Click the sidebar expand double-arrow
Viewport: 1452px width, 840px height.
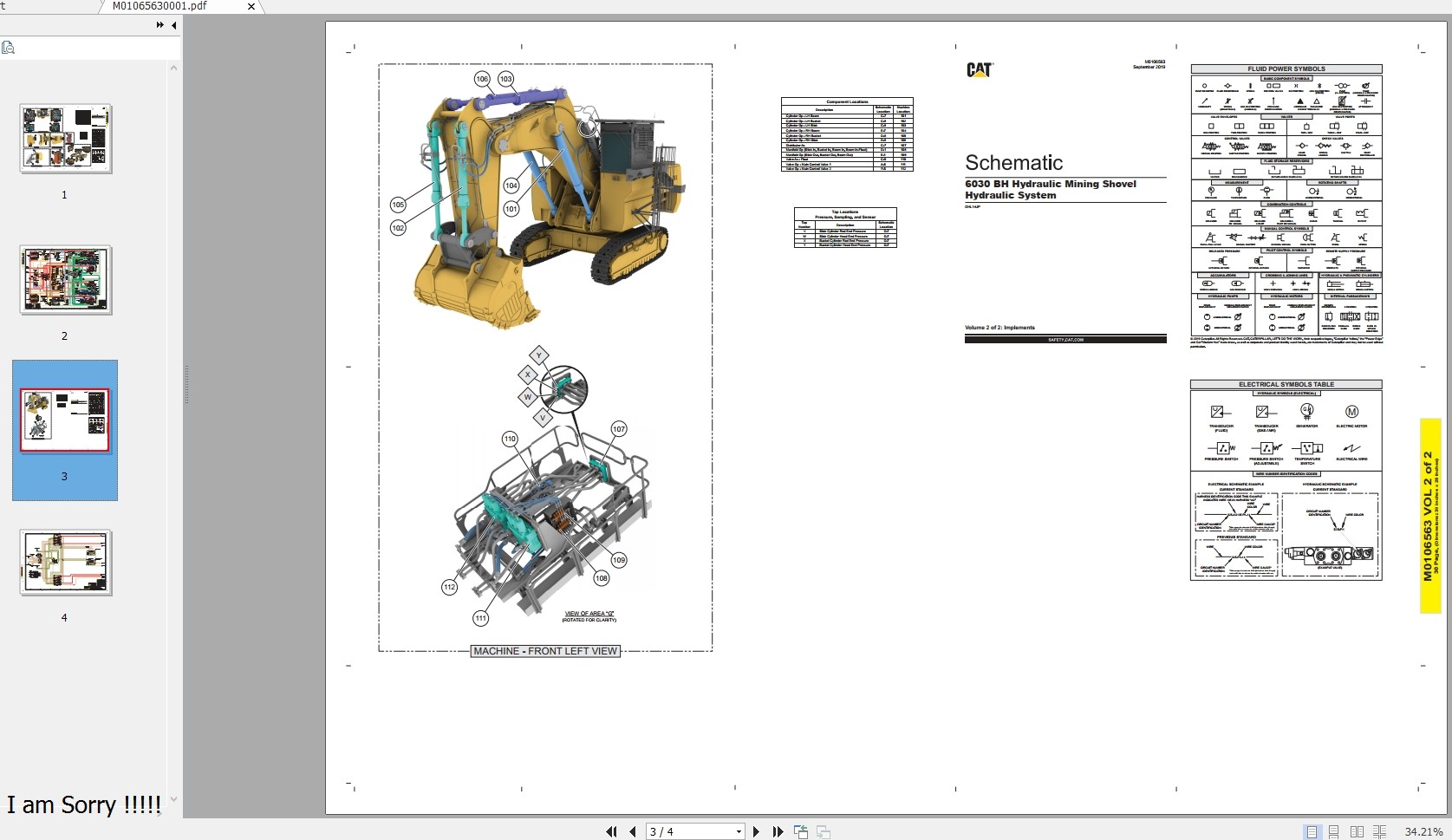[x=159, y=25]
